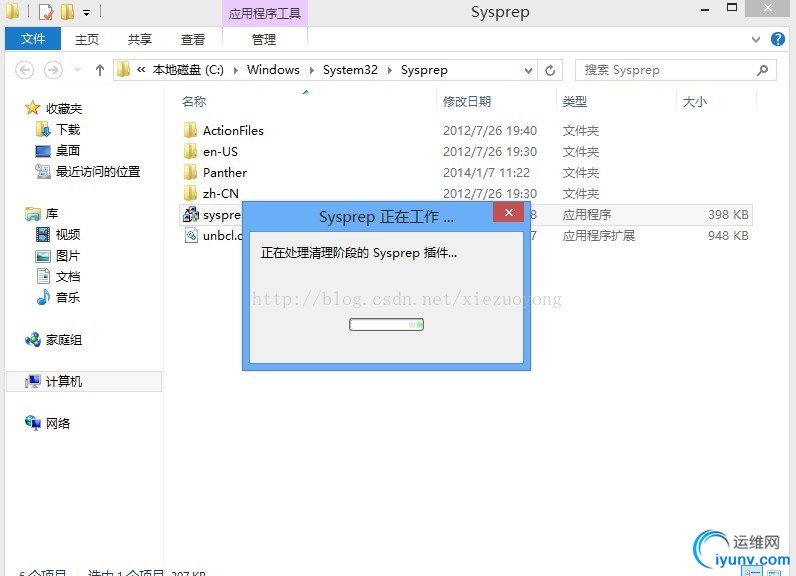Open recent locations dropdown arrow
The height and width of the screenshot is (576, 796).
click(x=77, y=70)
